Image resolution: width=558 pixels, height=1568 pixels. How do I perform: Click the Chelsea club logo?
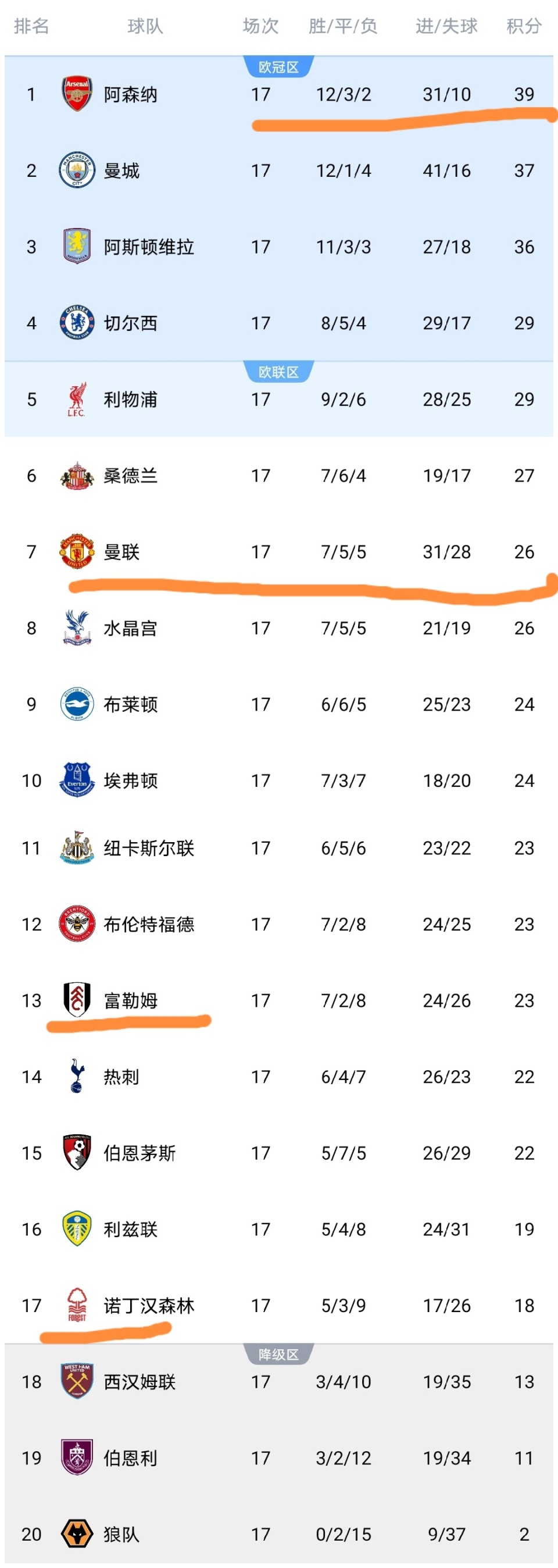pos(77,323)
